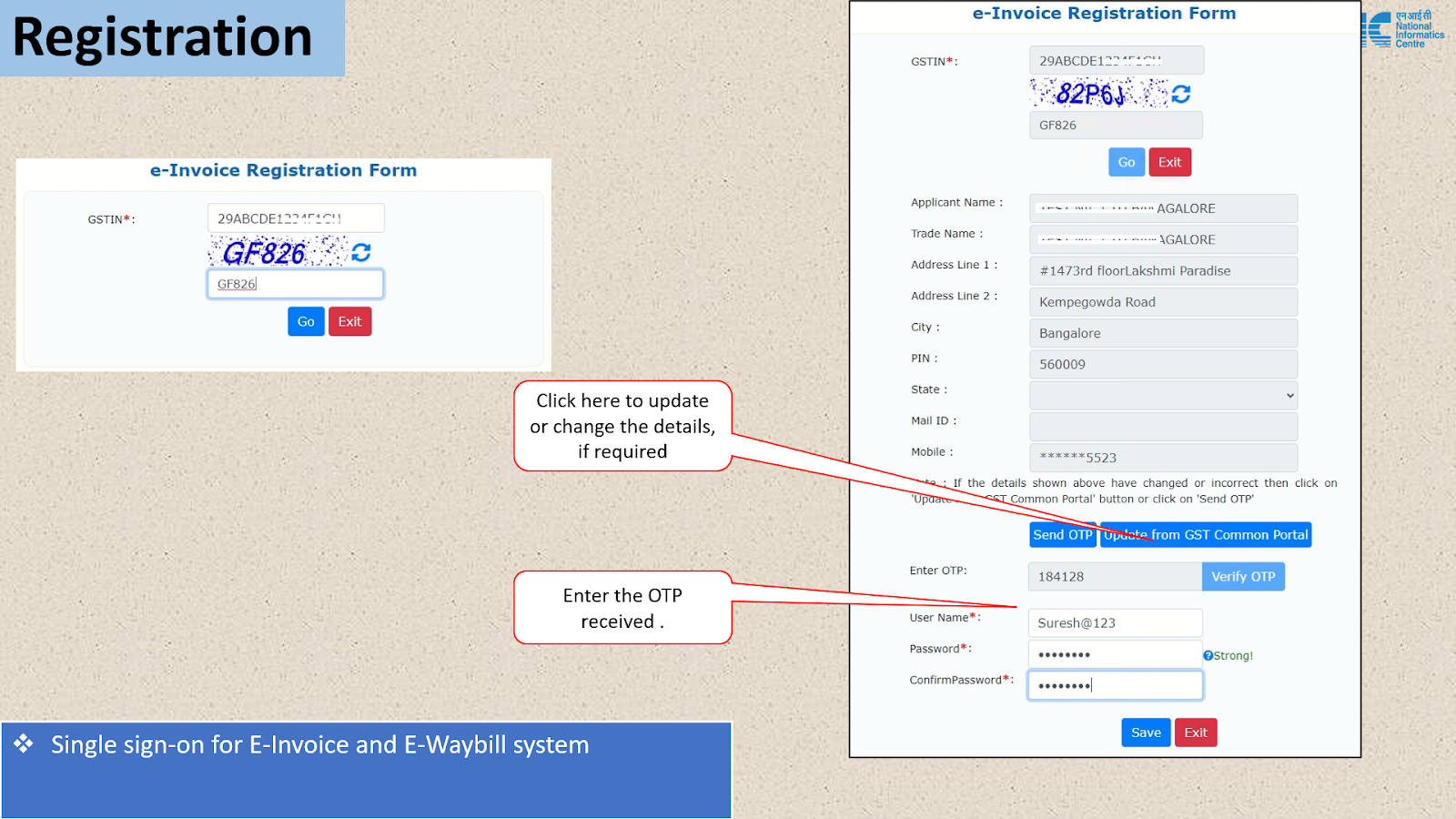Click the National Informatics Centre logo
This screenshot has height=819, width=1456.
tap(1402, 30)
